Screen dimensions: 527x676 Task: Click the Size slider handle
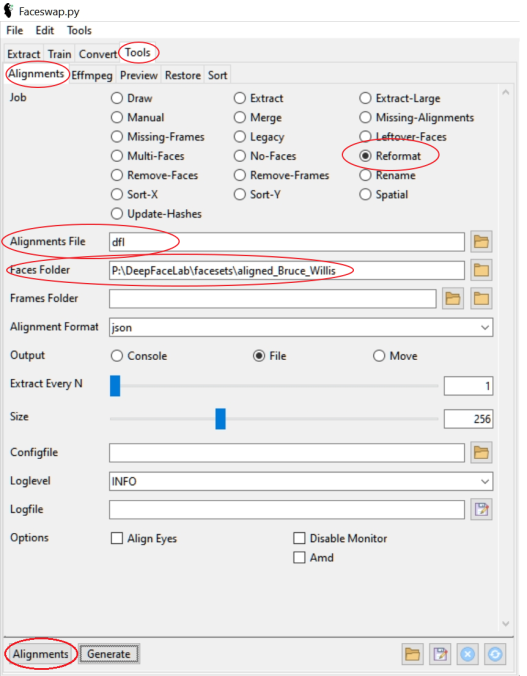coord(220,419)
